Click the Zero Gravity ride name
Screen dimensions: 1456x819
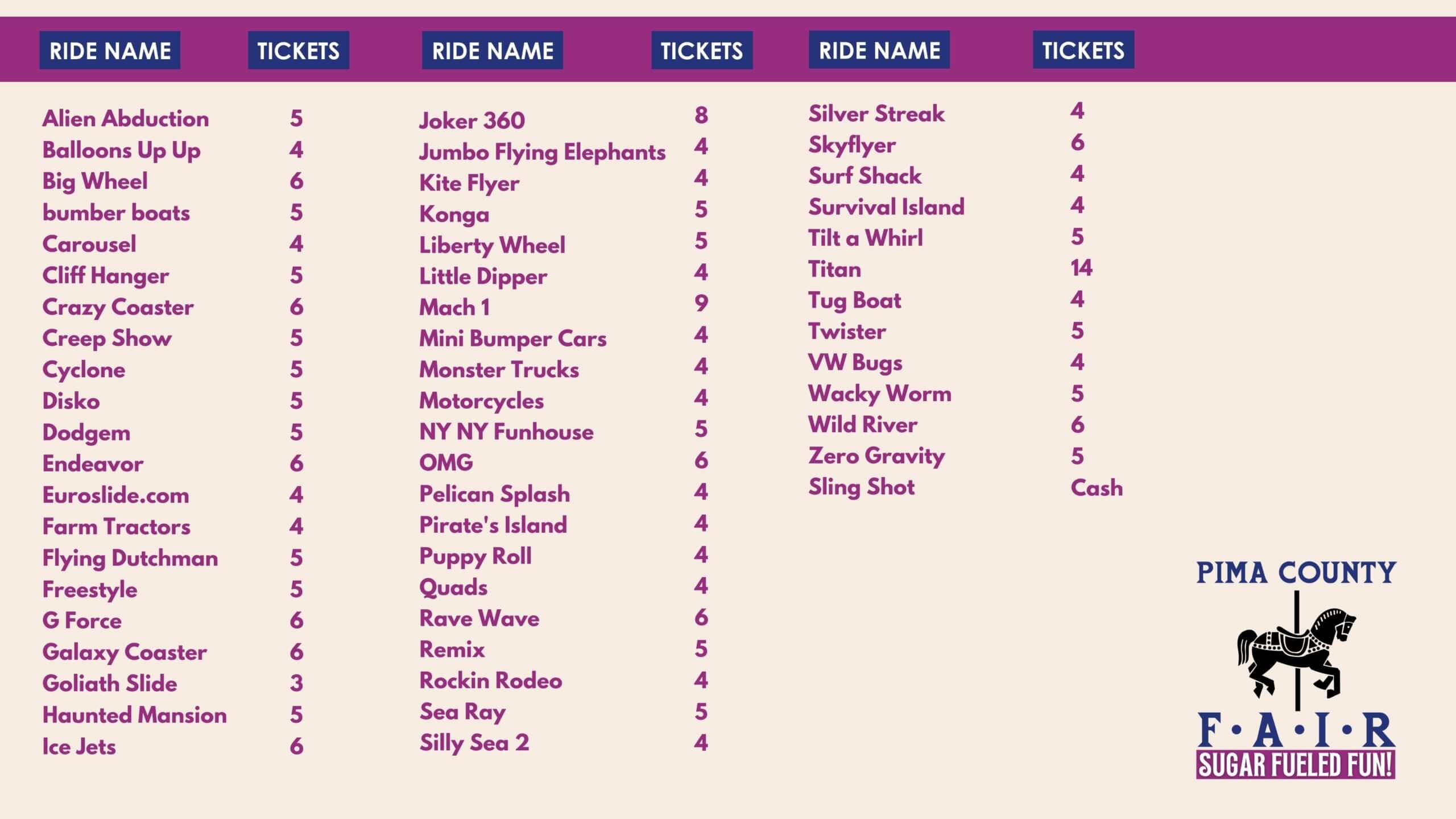pyautogui.click(x=876, y=456)
